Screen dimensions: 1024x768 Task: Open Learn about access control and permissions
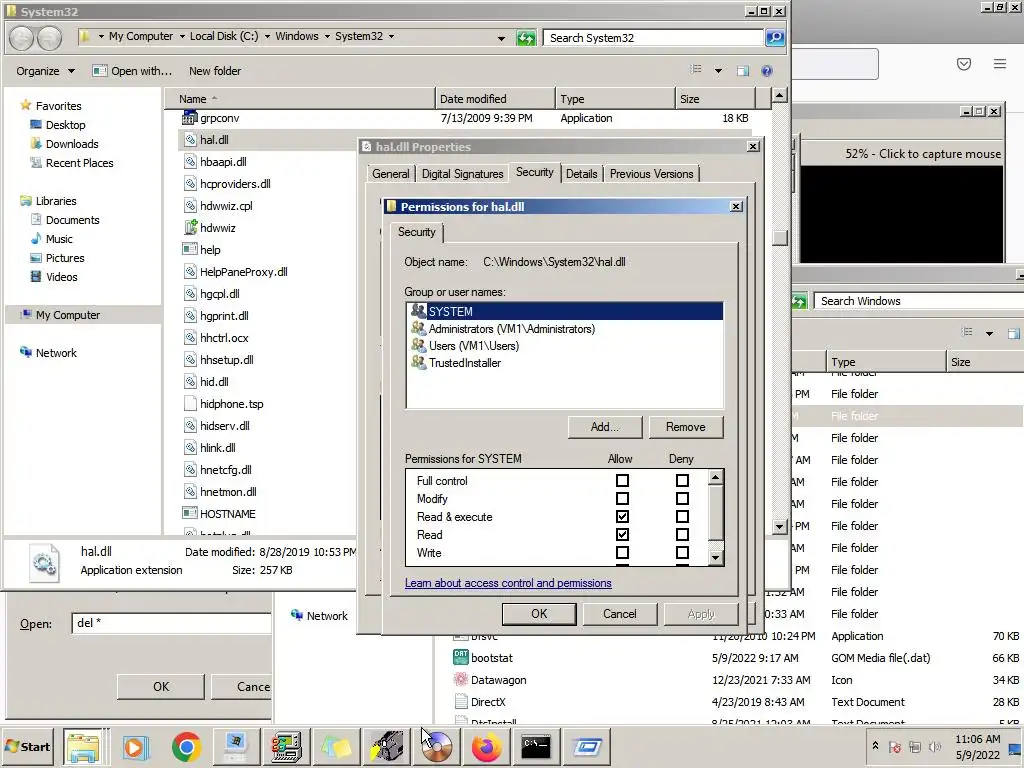pyautogui.click(x=508, y=583)
